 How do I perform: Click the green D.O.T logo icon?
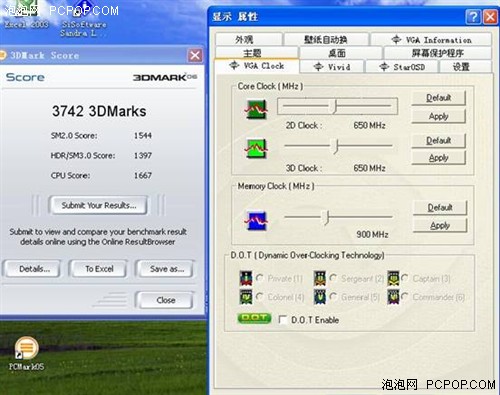(254, 318)
